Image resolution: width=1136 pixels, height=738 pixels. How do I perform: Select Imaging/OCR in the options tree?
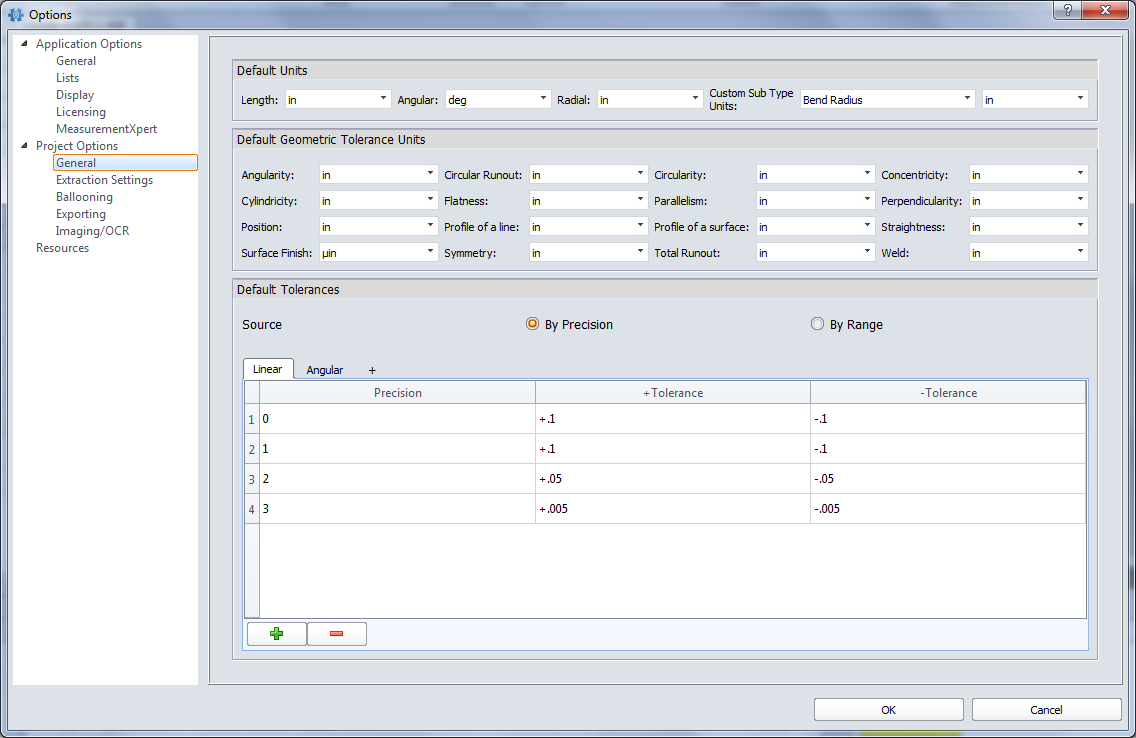(93, 231)
